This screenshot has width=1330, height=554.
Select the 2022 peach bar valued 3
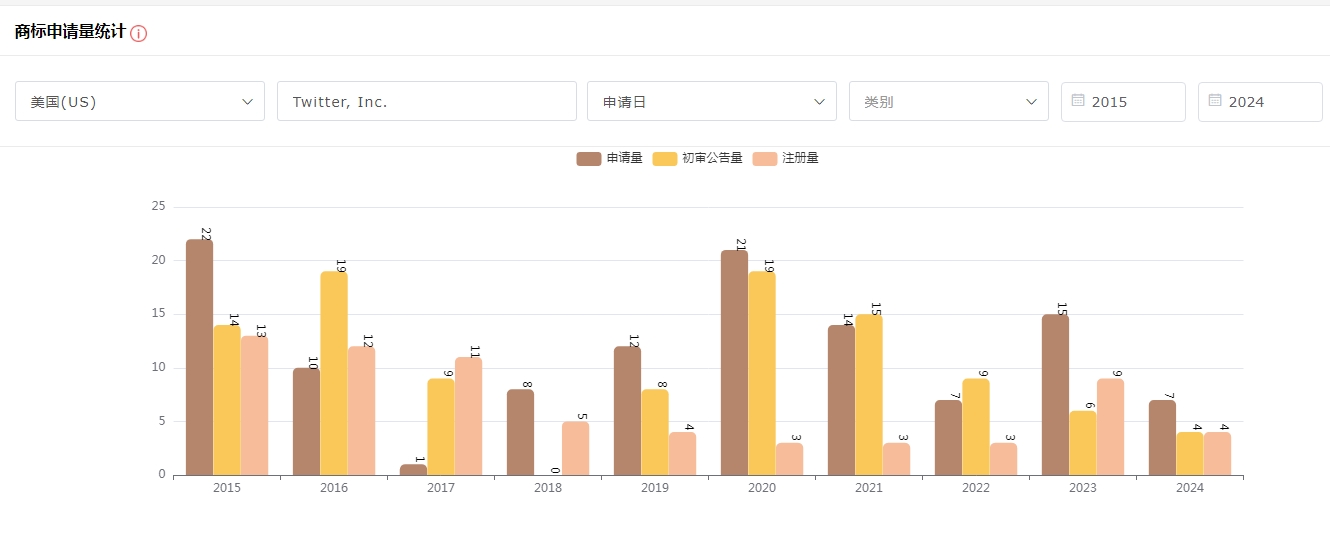(x=1003, y=459)
